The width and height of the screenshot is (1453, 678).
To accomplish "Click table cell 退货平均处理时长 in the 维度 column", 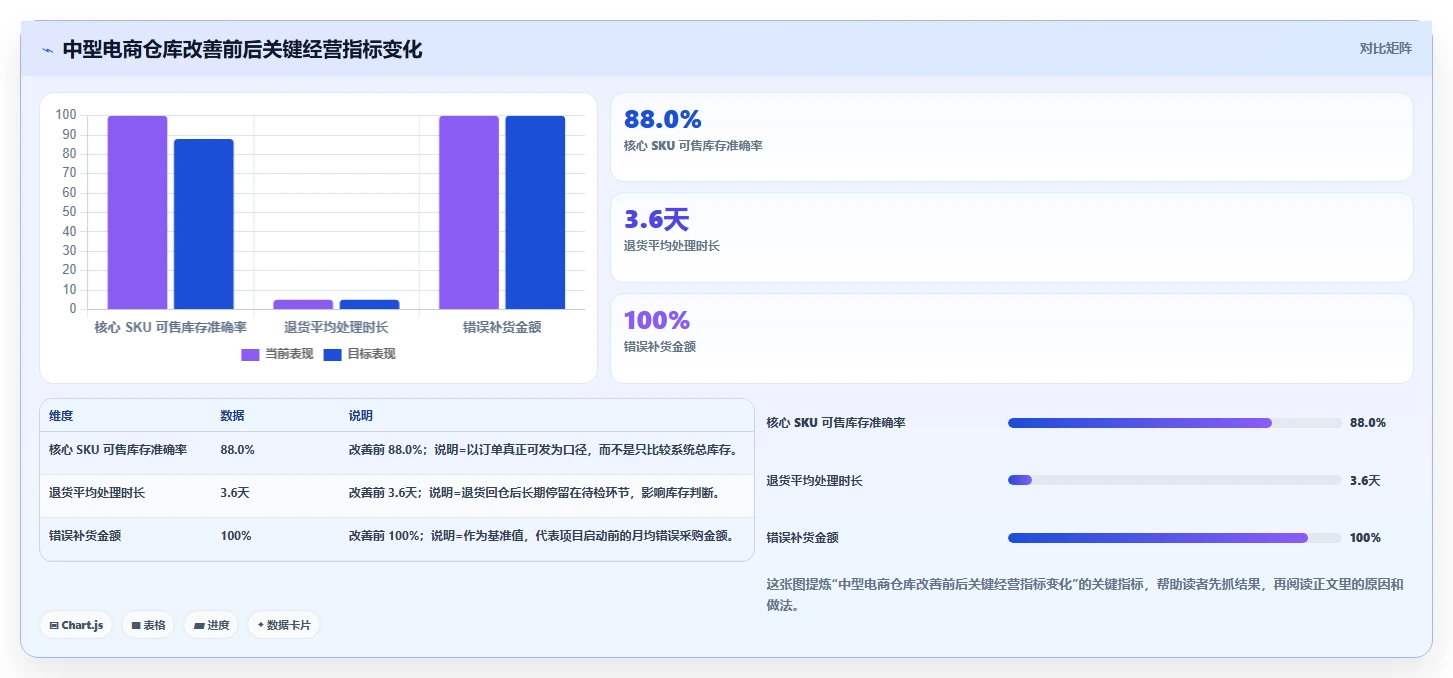I will pyautogui.click(x=97, y=493).
